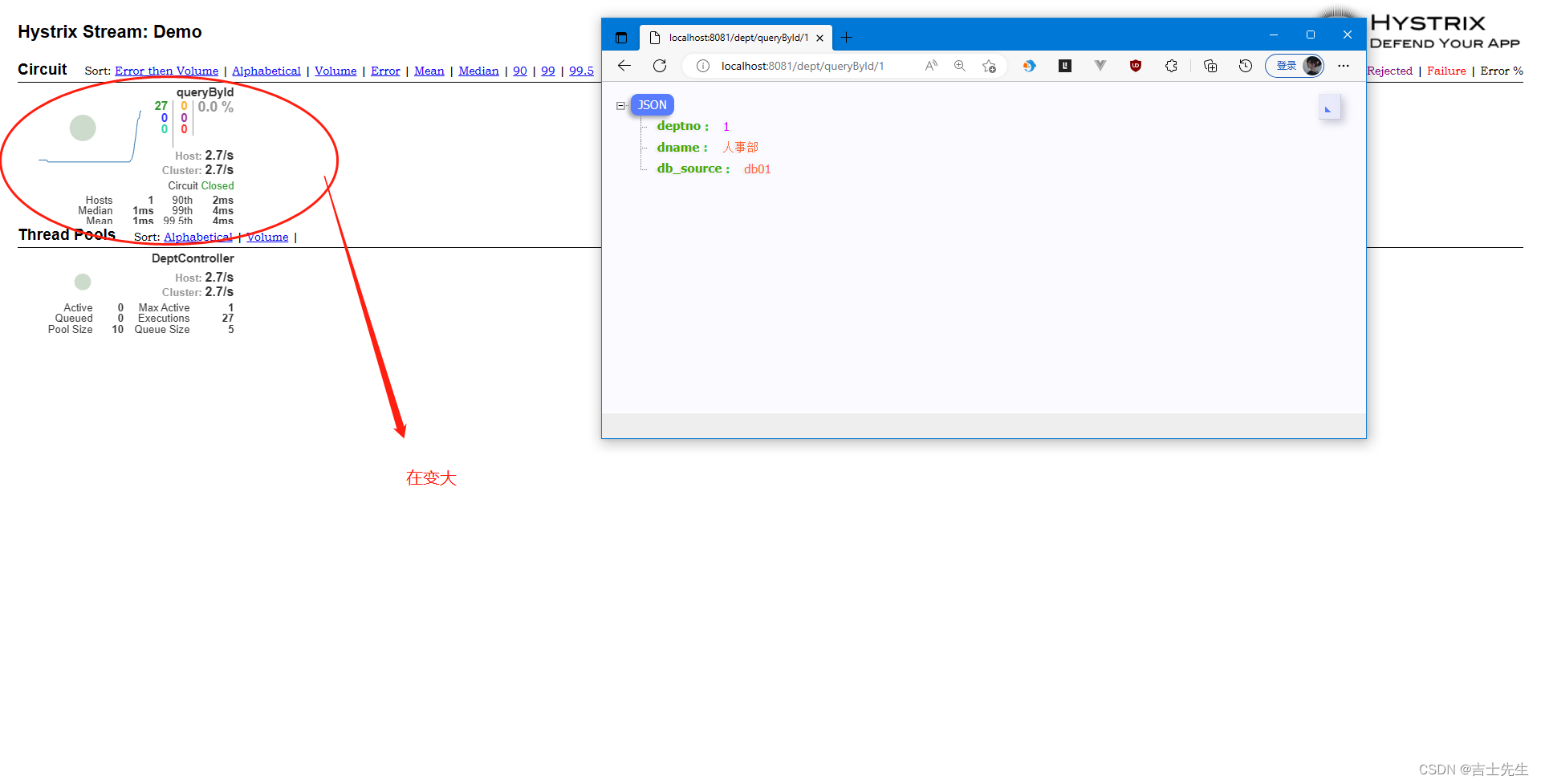Click the zoom magnifier icon in address bar
Image resolution: width=1541 pixels, height=784 pixels.
coord(960,66)
